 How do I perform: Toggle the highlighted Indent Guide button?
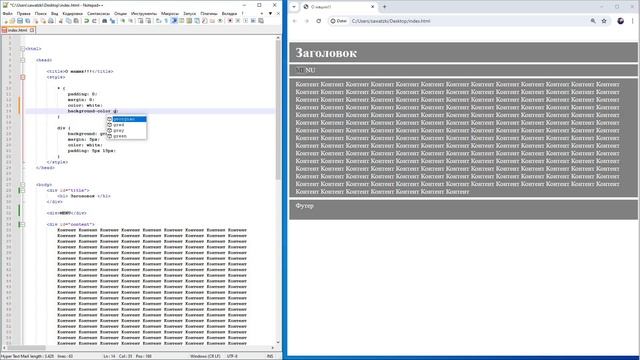pyautogui.click(x=174, y=21)
